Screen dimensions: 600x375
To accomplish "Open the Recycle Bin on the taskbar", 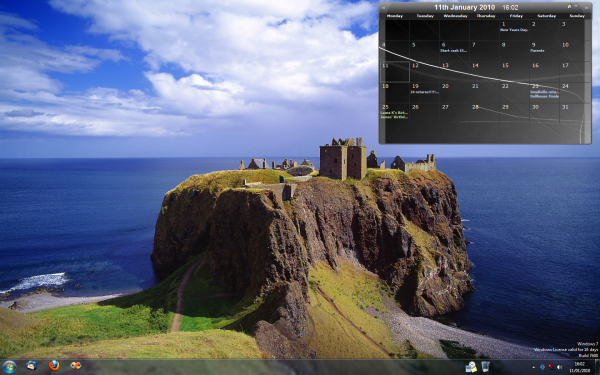I will click(x=485, y=367).
